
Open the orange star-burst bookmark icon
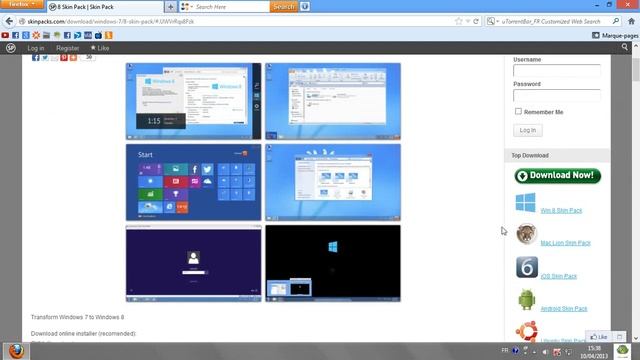point(36,36)
